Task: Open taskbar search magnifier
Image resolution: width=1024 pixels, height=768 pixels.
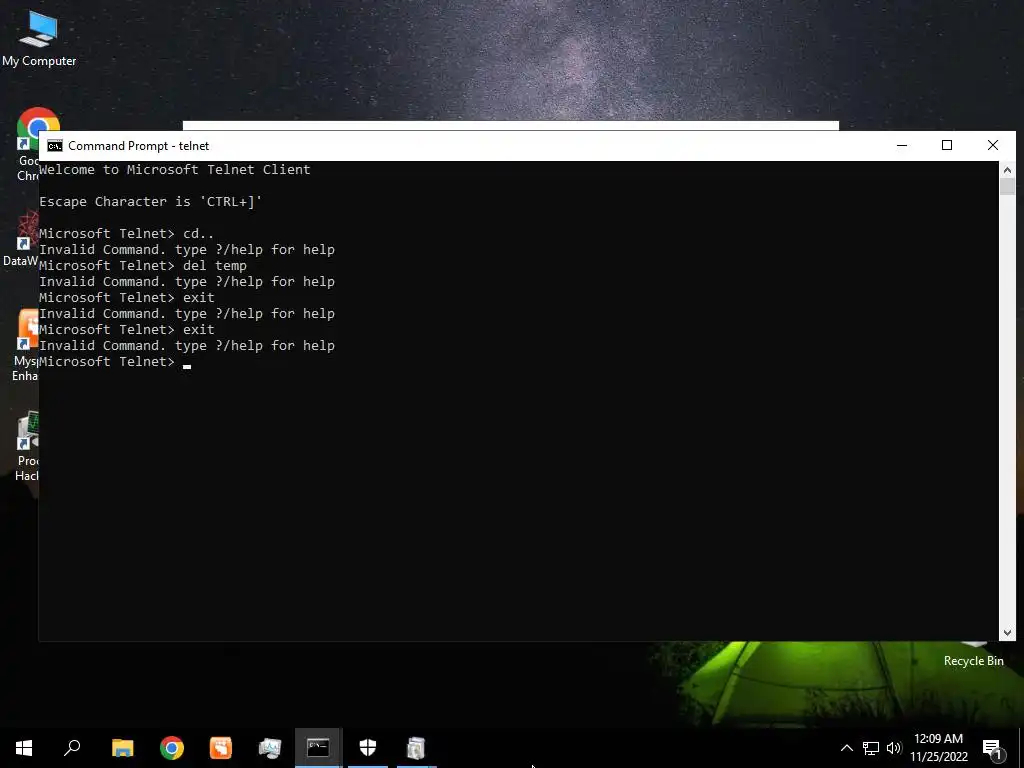Action: (72, 748)
